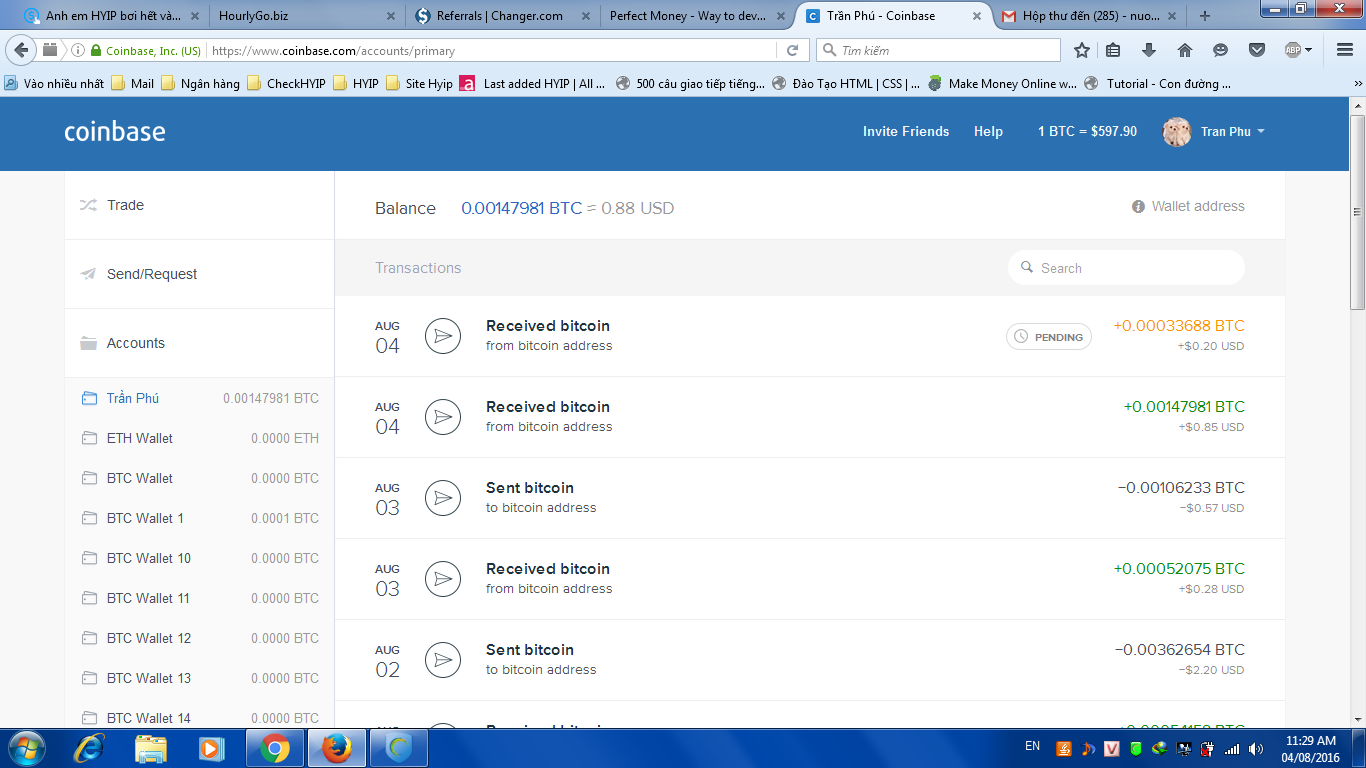Click the transaction icon for −0.00362654 BTC
The height and width of the screenshot is (768, 1366).
(443, 660)
